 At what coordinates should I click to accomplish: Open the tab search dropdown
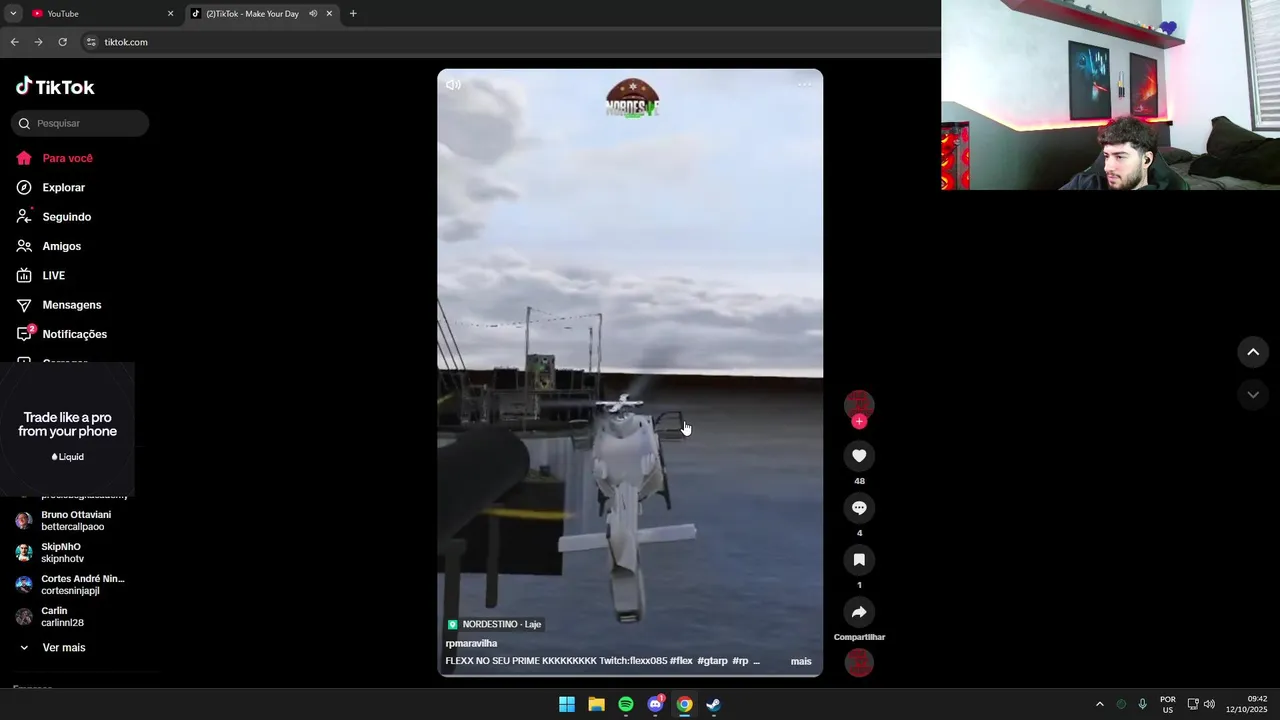(13, 14)
